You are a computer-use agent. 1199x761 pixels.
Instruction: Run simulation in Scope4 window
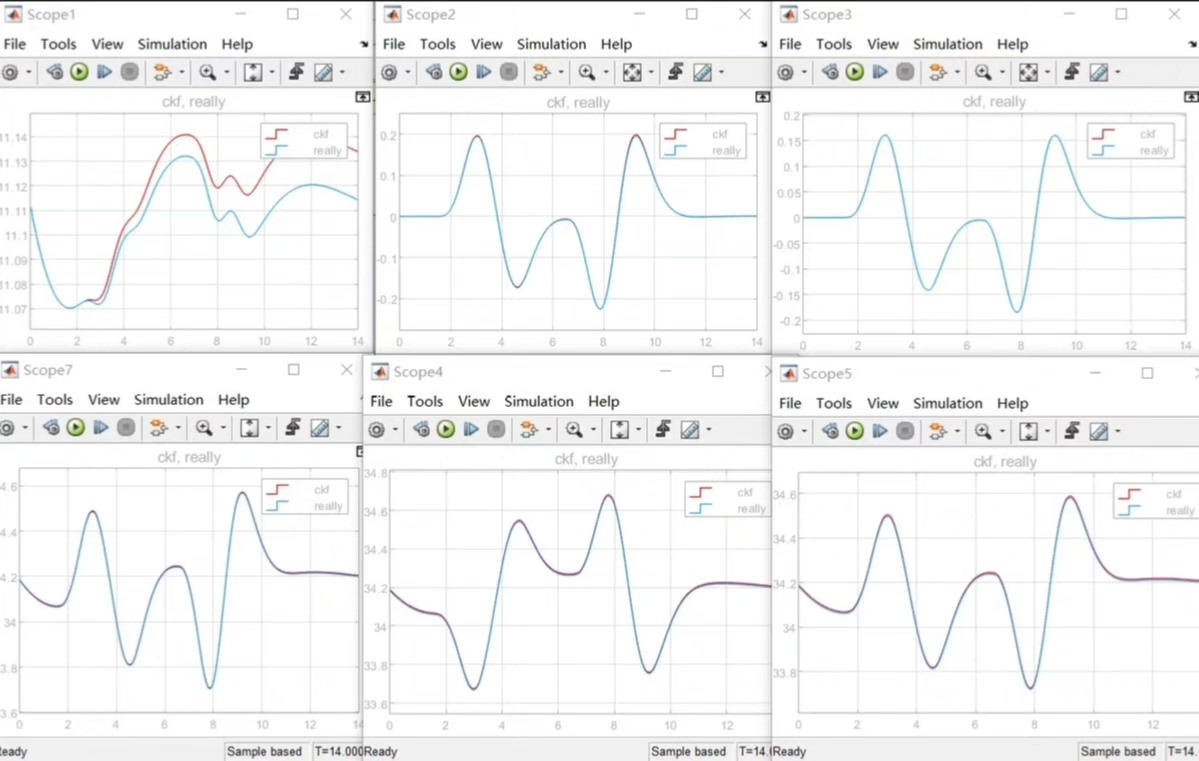[x=446, y=429]
